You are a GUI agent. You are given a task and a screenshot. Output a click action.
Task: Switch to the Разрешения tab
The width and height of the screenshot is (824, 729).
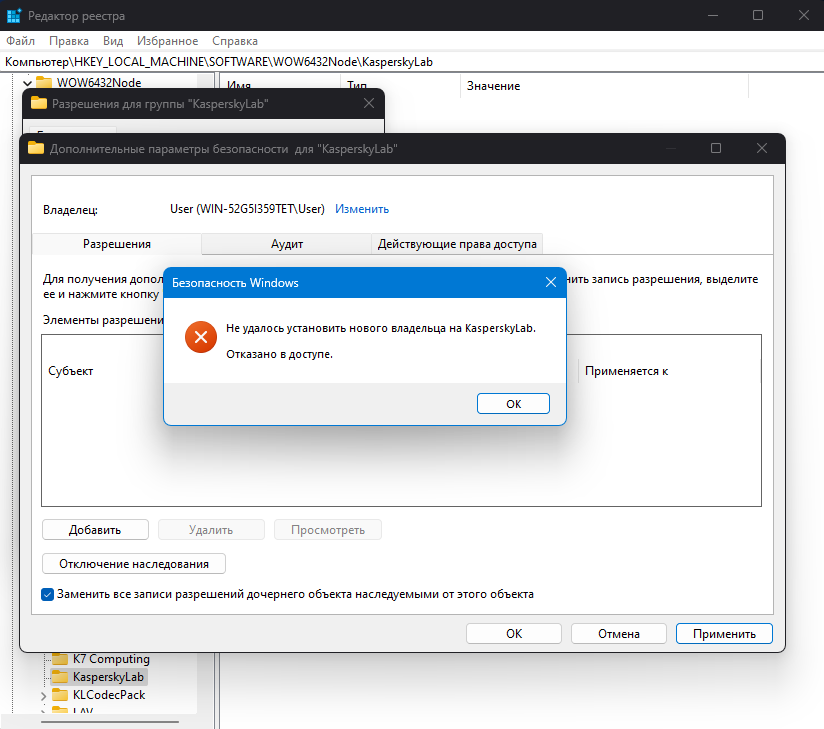[117, 244]
